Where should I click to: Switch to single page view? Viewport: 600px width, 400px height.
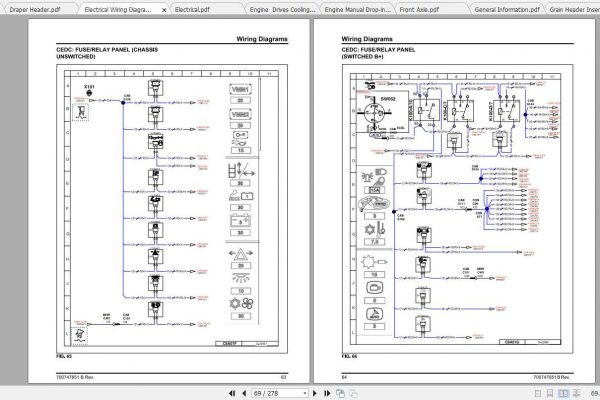(x=538, y=393)
